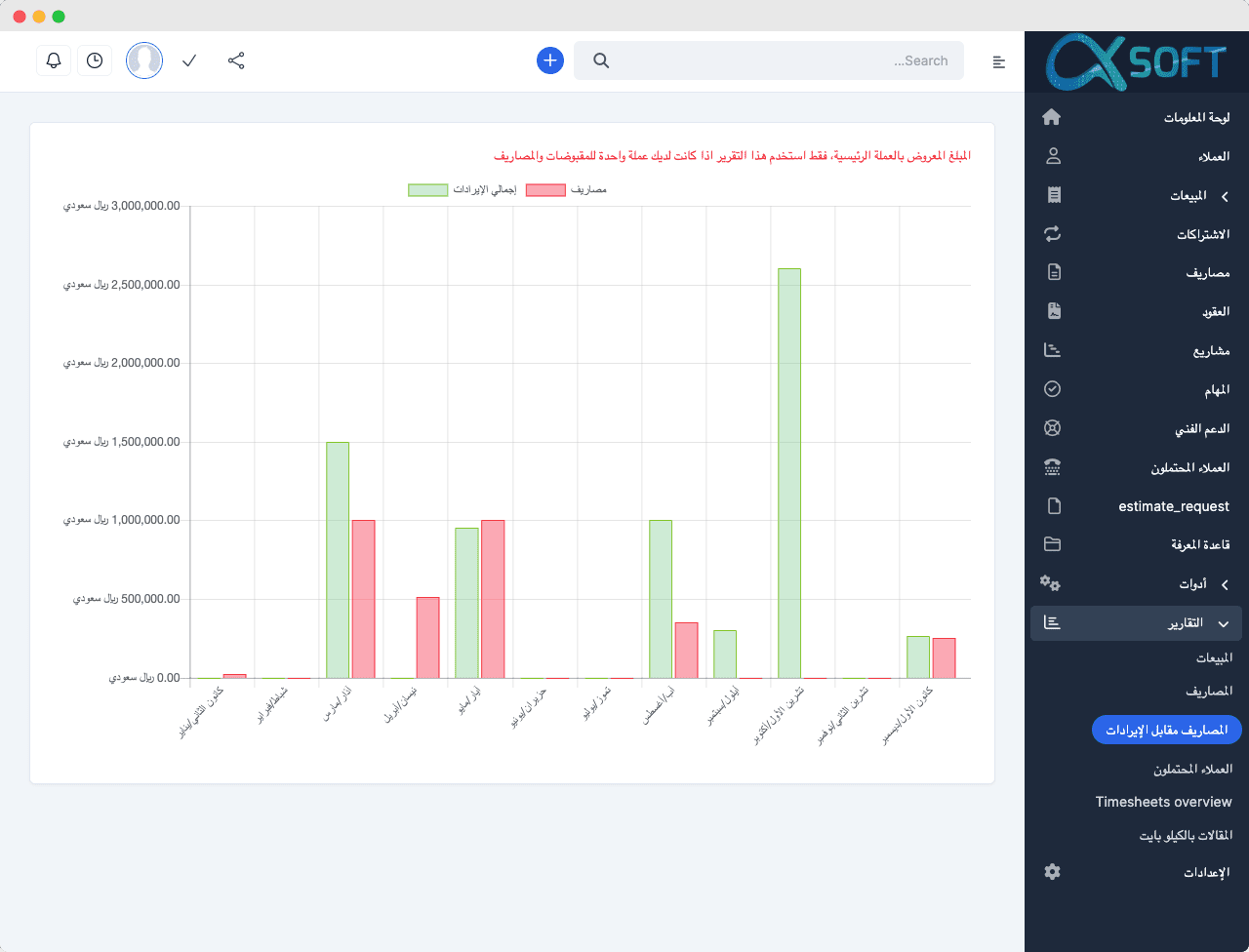Click the person icon for العملاء

(1053, 156)
